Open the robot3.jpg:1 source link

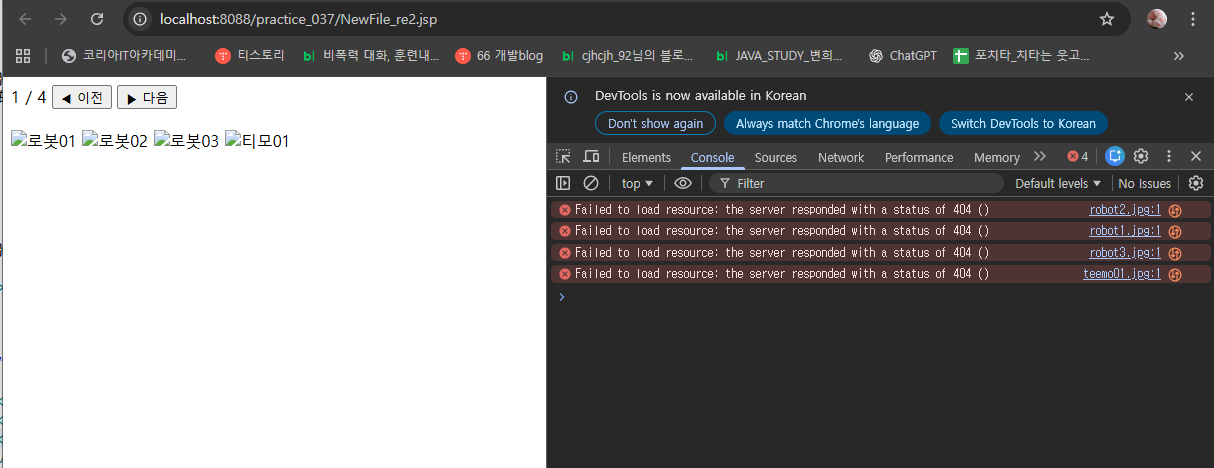tap(1125, 253)
